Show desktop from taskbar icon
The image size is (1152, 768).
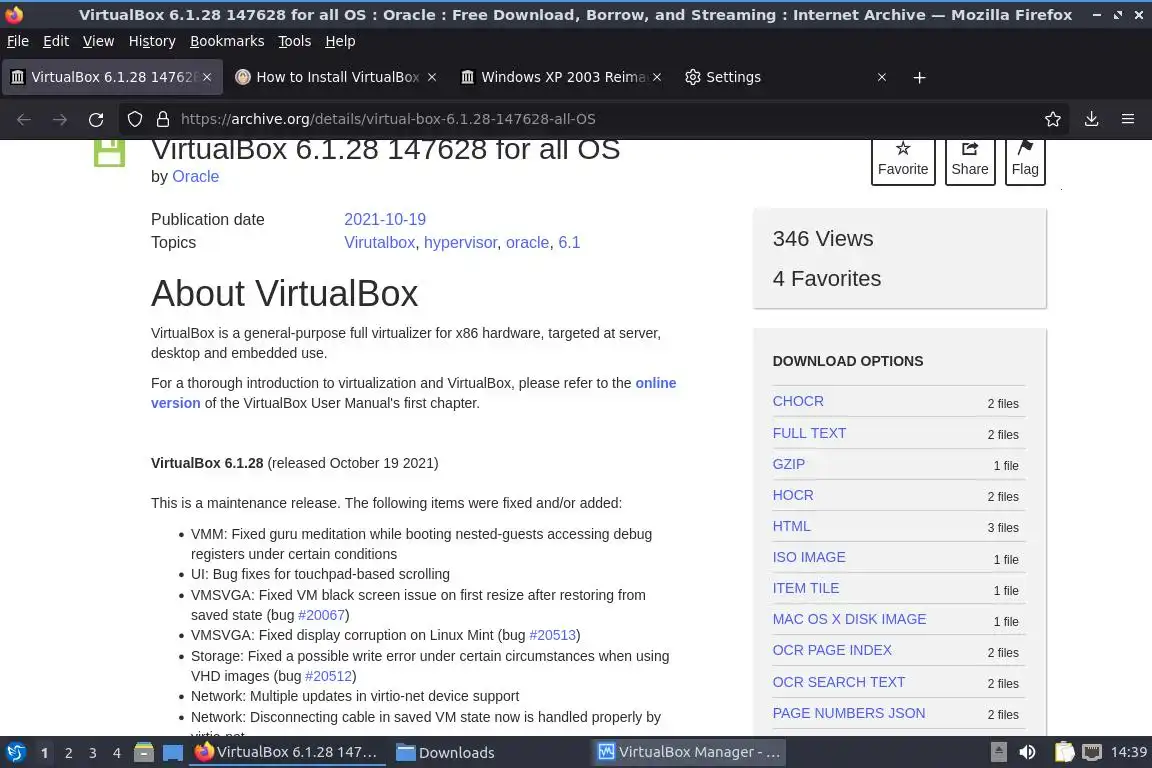[173, 753]
